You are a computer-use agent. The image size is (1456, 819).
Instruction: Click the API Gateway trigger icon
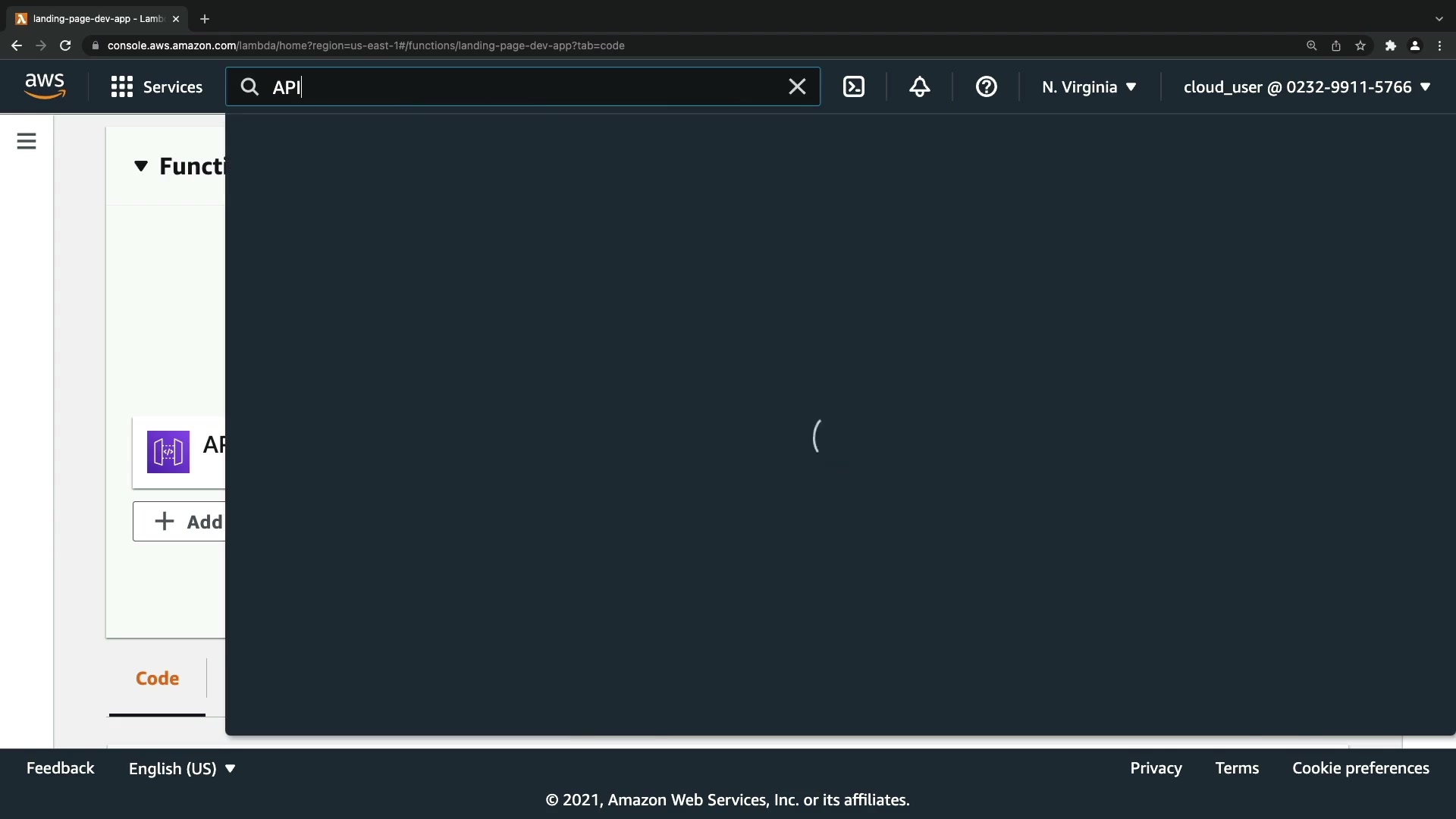168,452
